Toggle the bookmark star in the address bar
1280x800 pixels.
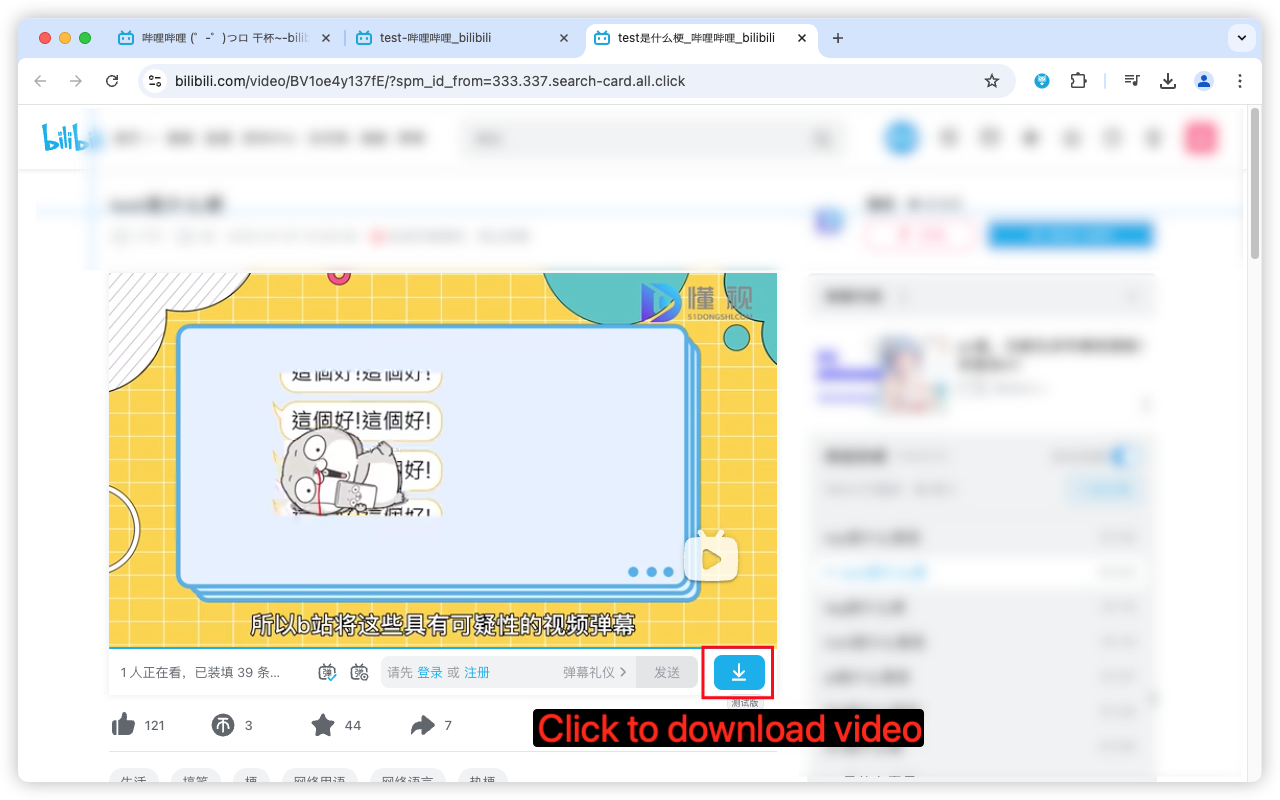pos(992,81)
